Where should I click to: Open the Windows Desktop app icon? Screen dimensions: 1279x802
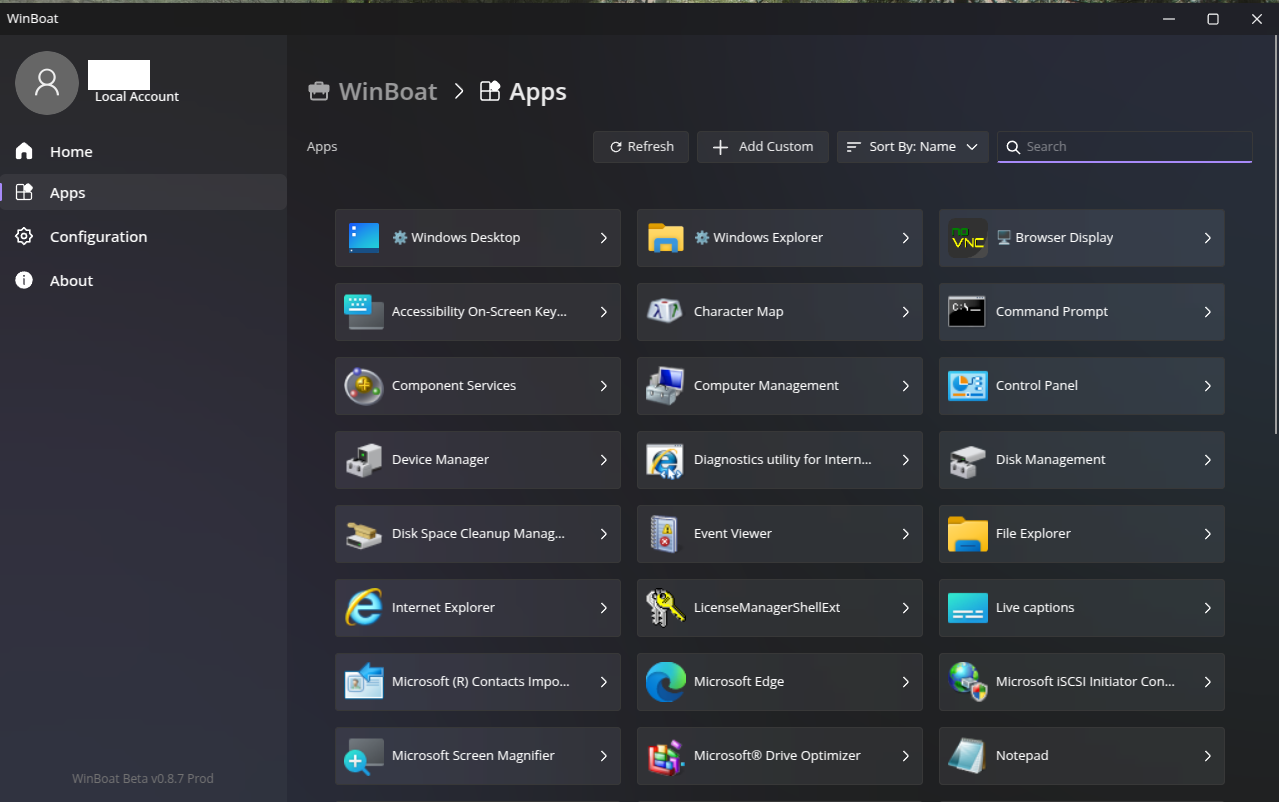(x=364, y=238)
